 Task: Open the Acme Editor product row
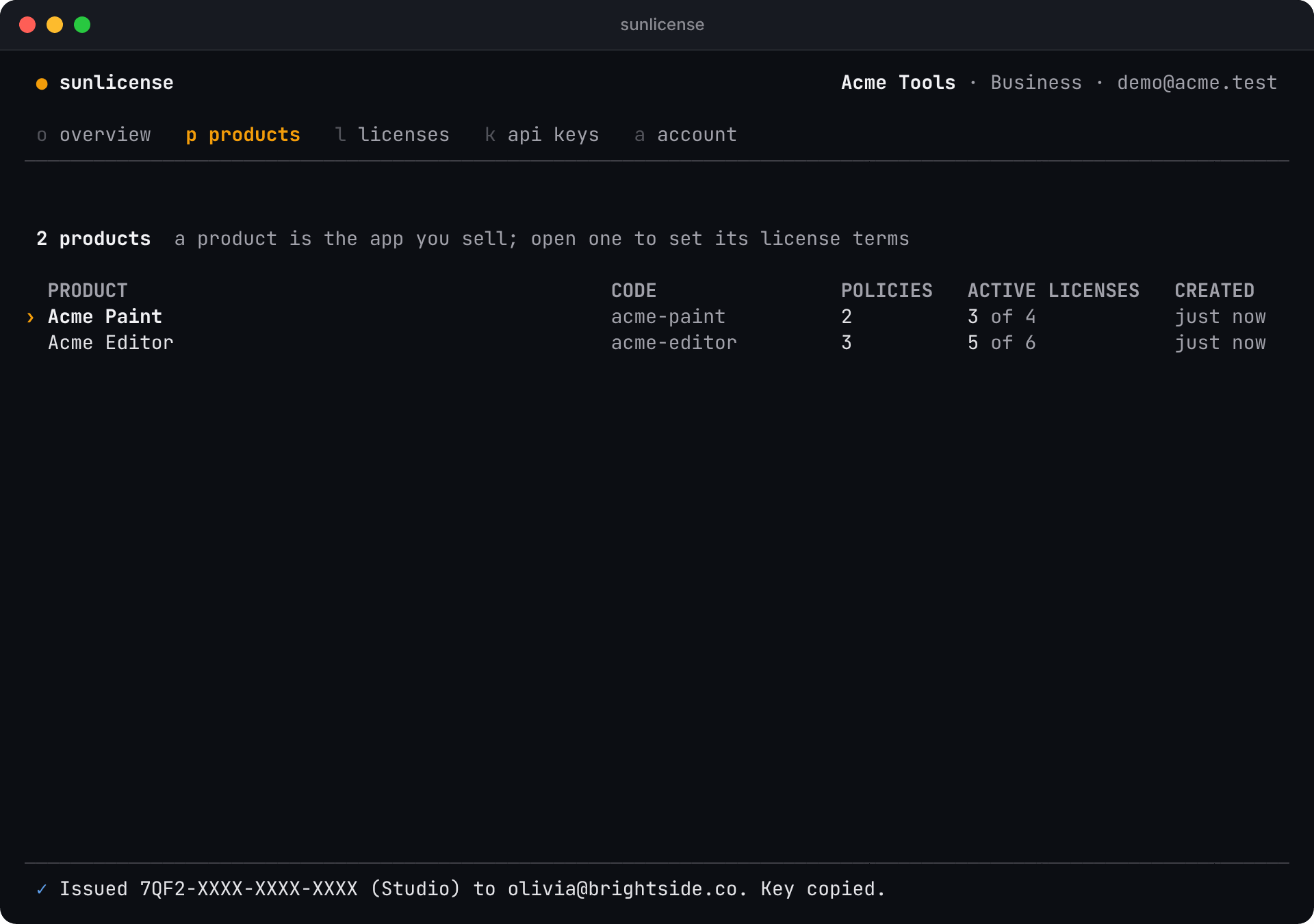(x=657, y=343)
